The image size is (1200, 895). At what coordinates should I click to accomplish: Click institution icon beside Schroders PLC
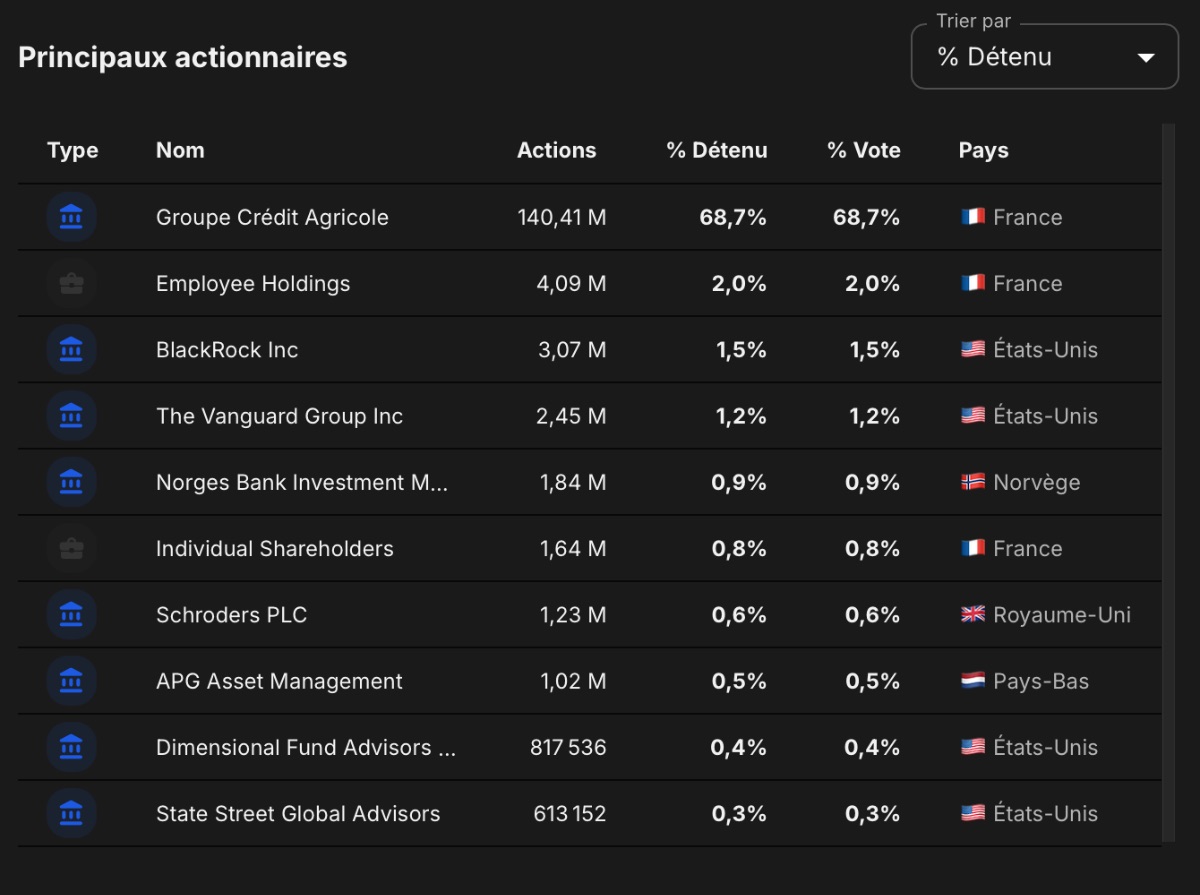pyautogui.click(x=71, y=615)
